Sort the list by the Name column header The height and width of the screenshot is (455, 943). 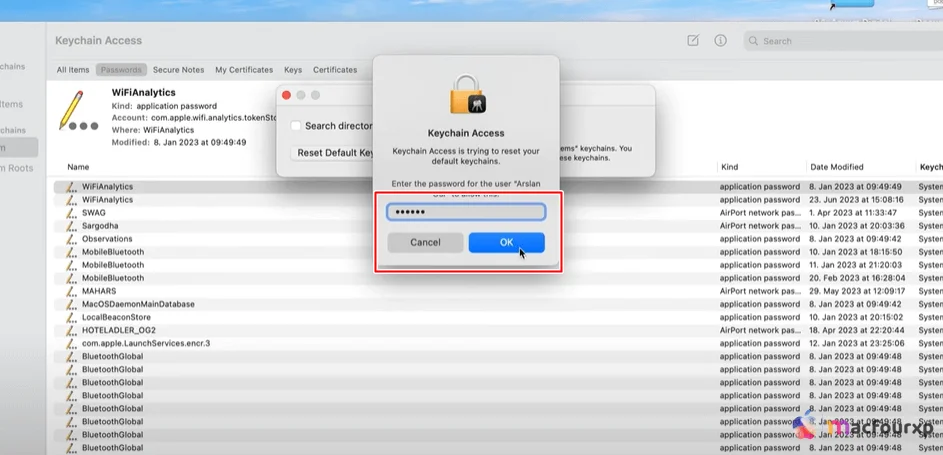click(x=78, y=167)
